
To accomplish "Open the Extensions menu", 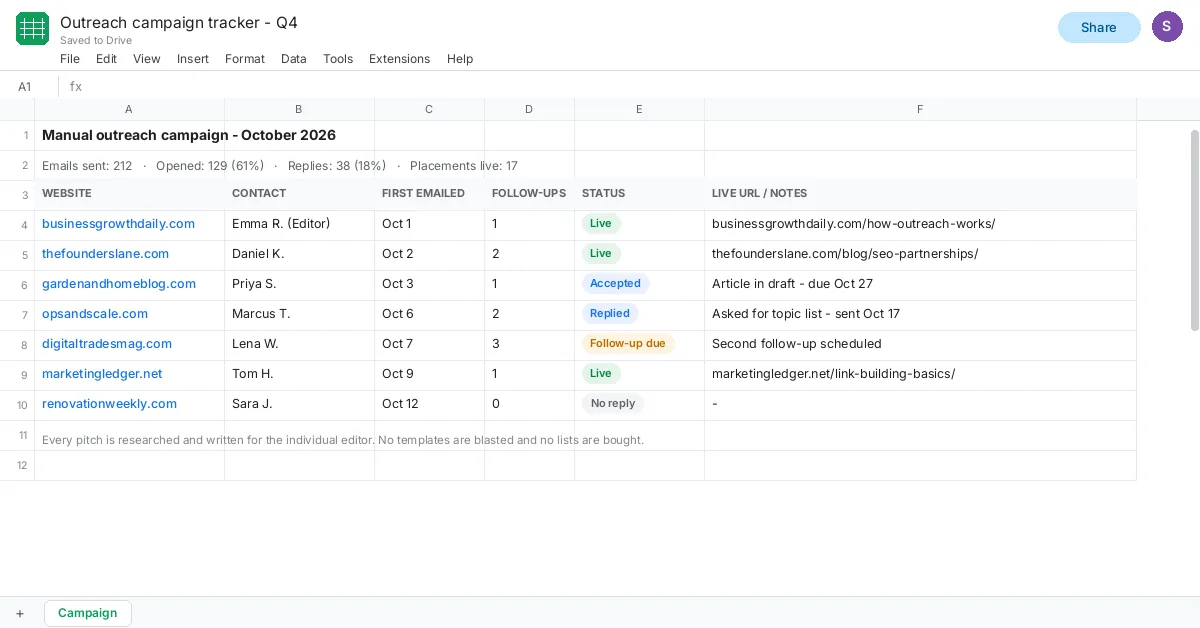I will (x=399, y=59).
